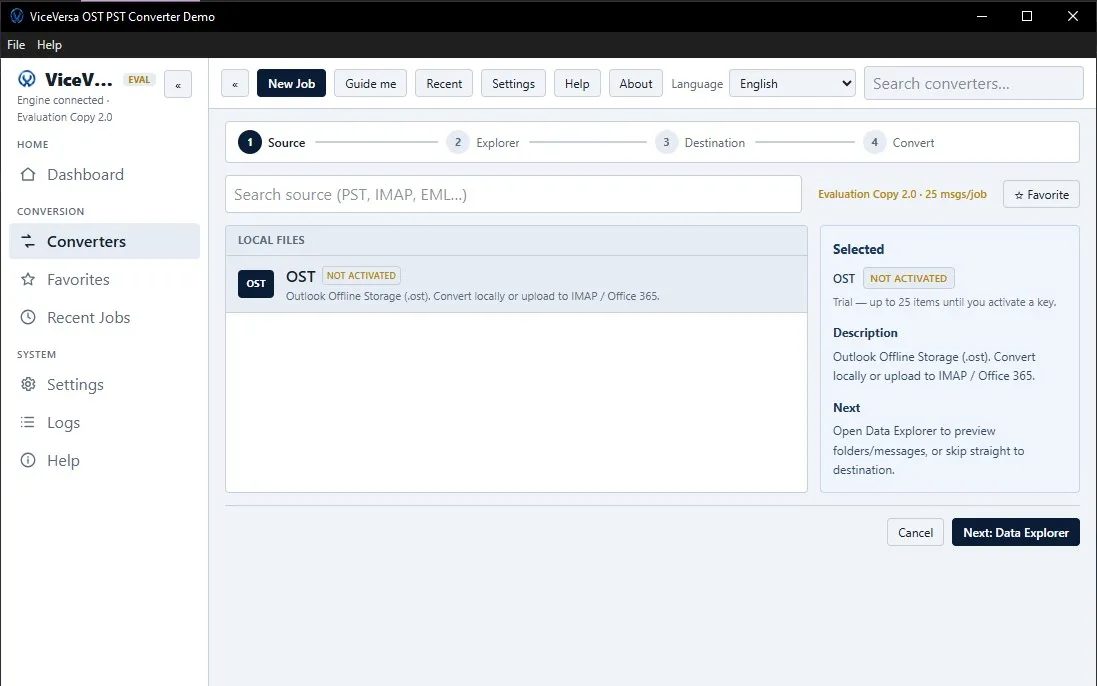Image resolution: width=1097 pixels, height=686 pixels.
Task: Click the toolbar chevron next to New Job
Action: pyautogui.click(x=235, y=83)
